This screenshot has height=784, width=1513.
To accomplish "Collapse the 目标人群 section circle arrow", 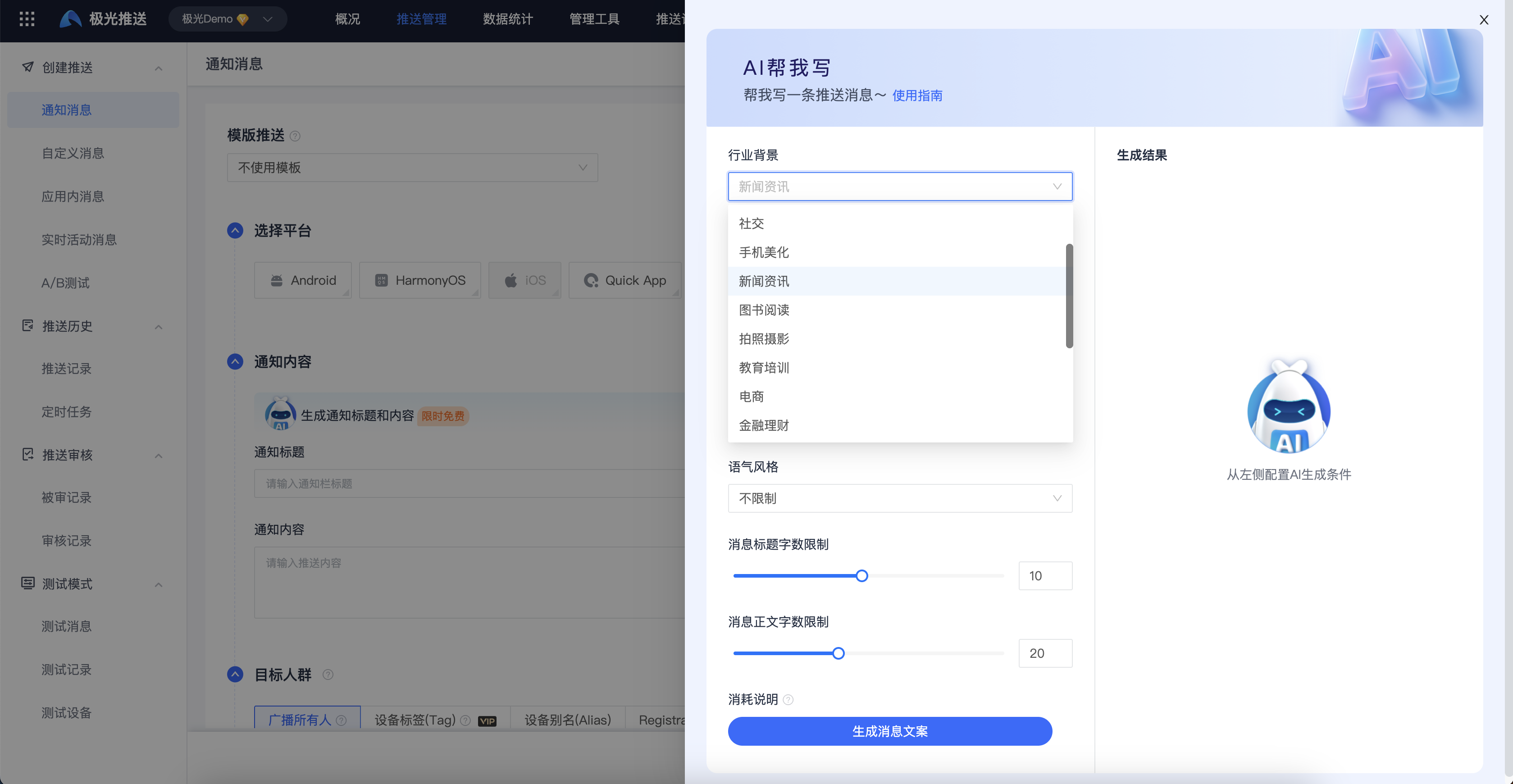I will [235, 674].
